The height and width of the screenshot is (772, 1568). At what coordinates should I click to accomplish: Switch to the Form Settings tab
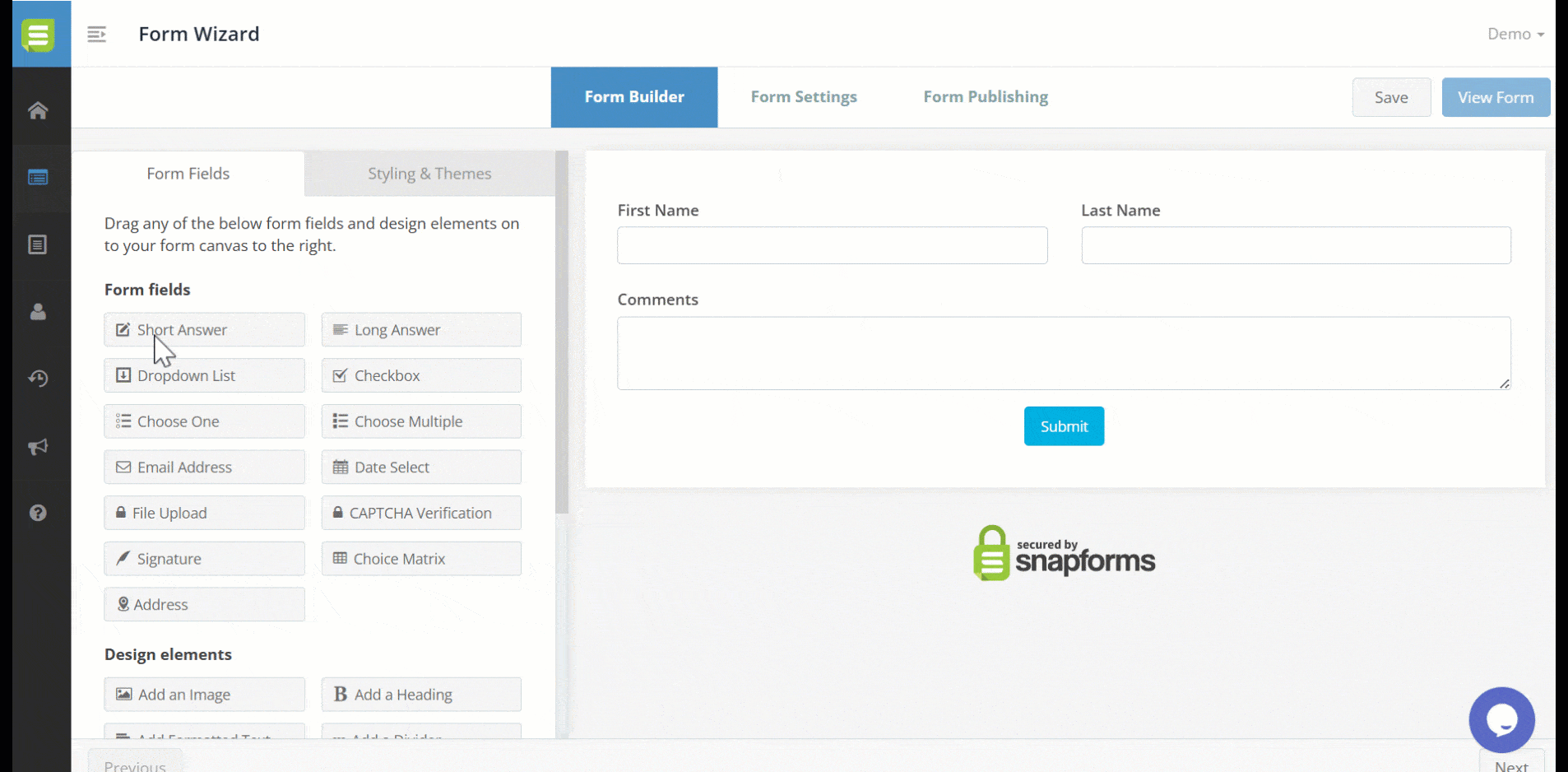[804, 96]
